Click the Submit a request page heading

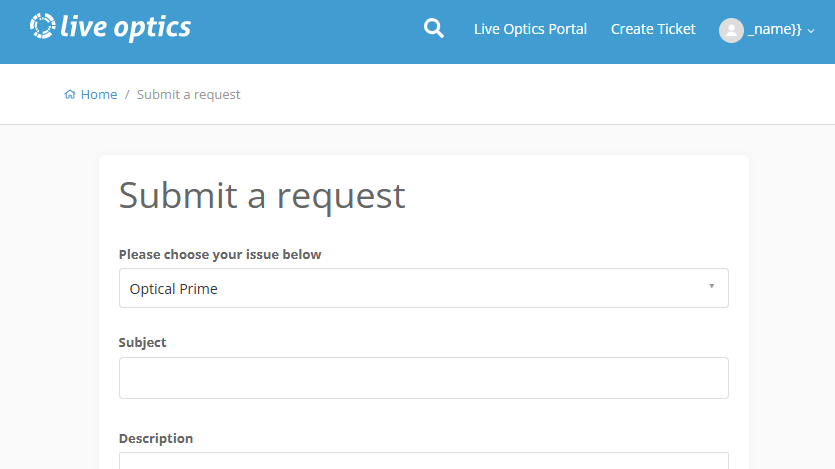262,195
